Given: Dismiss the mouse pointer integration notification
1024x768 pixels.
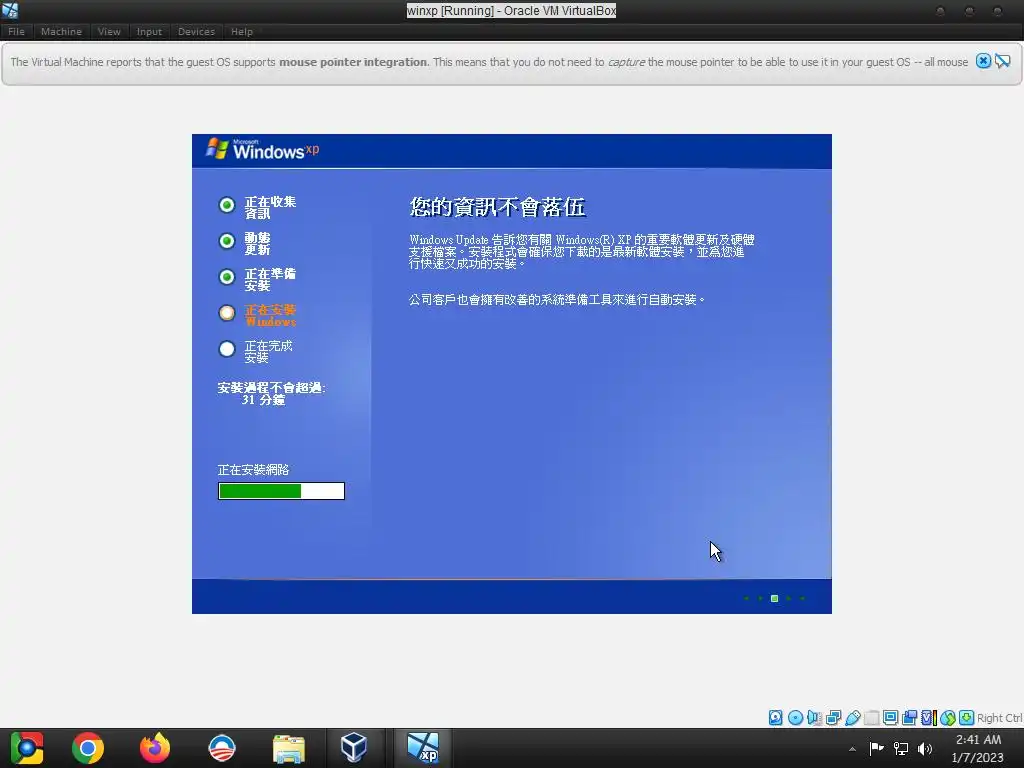Looking at the screenshot, I should [x=983, y=61].
